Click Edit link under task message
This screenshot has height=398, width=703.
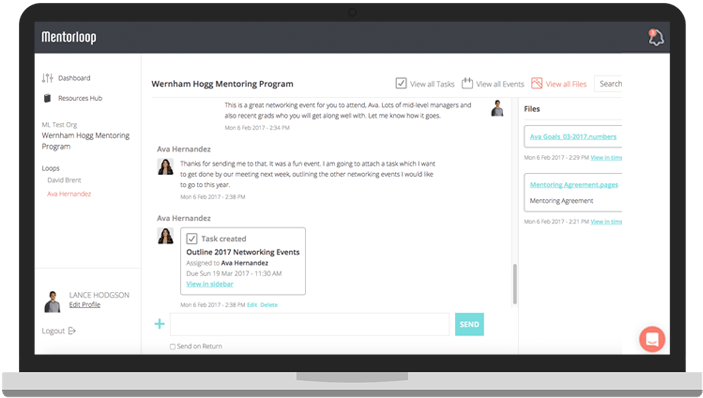coord(252,305)
